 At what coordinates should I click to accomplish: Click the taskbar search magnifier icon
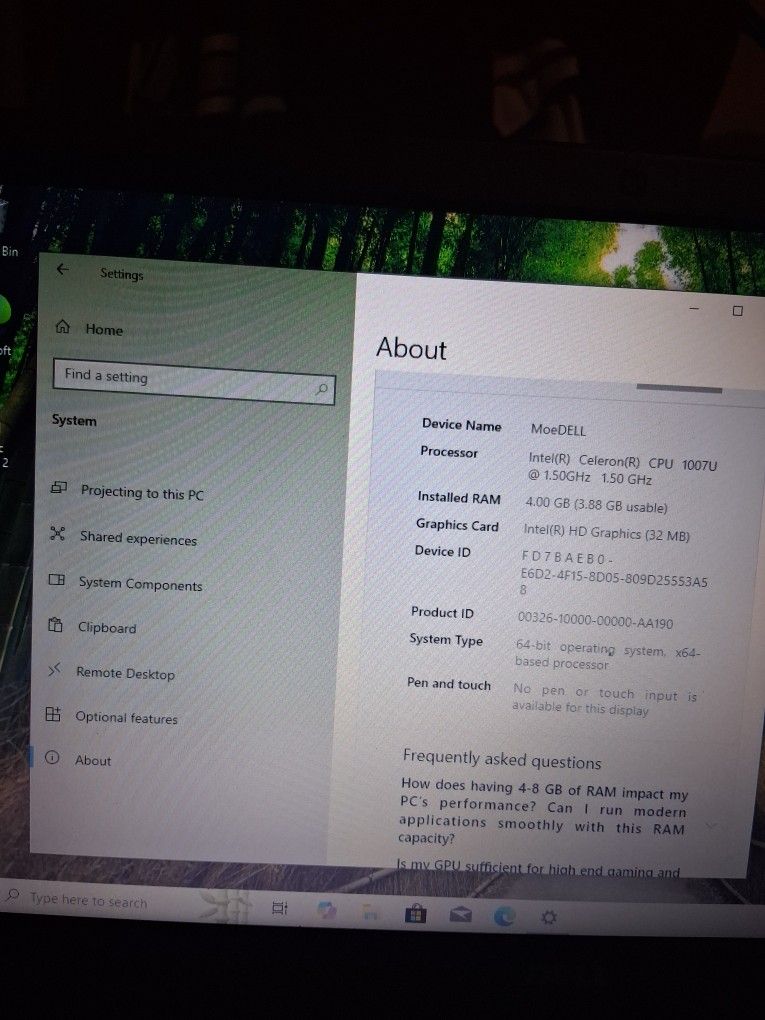(12, 895)
